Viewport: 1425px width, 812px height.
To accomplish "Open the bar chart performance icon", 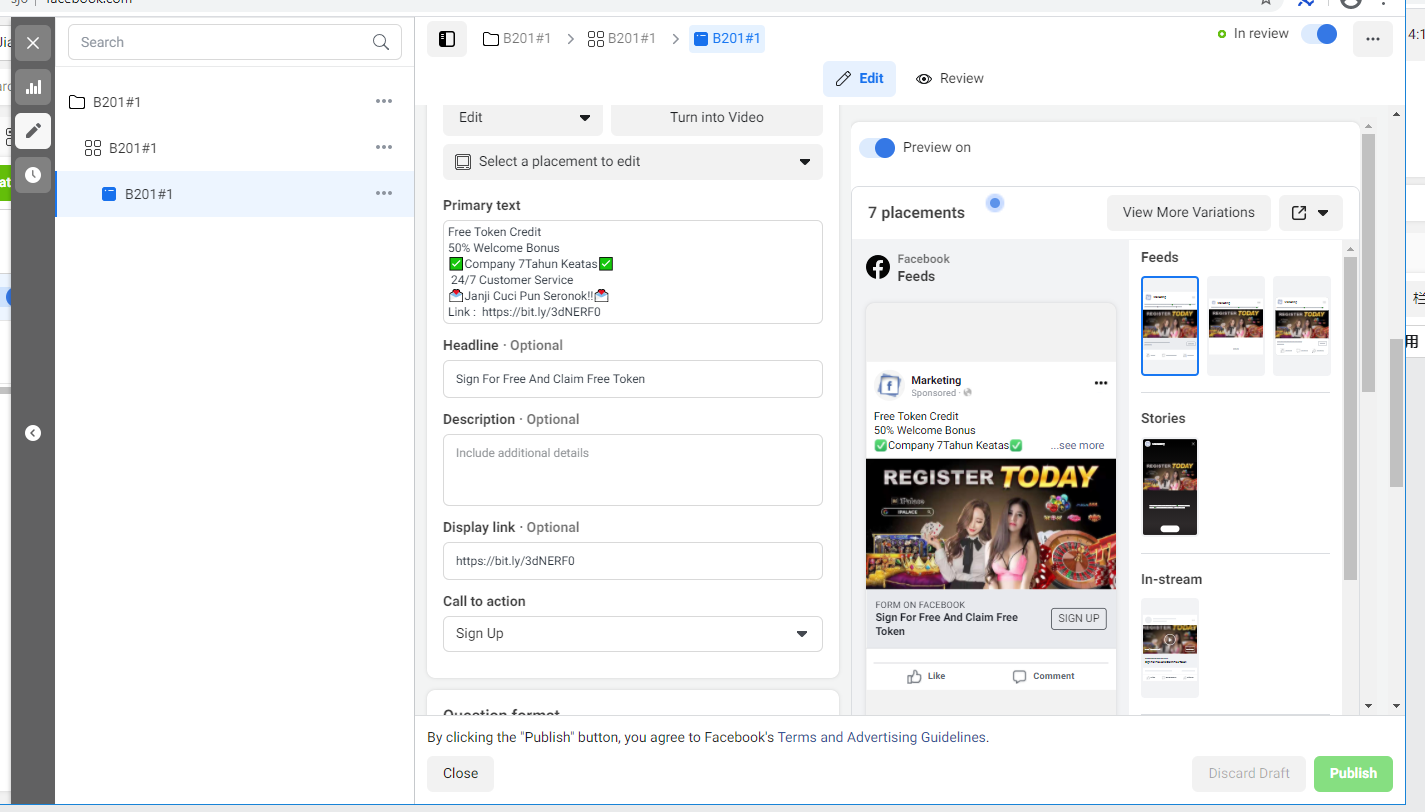I will 33,87.
